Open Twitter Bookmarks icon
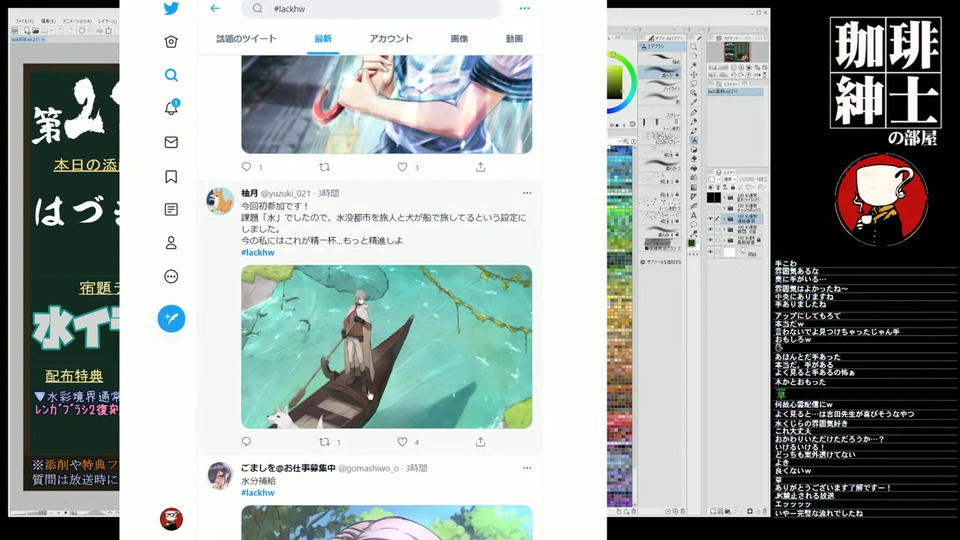The width and height of the screenshot is (960, 540). pyautogui.click(x=171, y=176)
